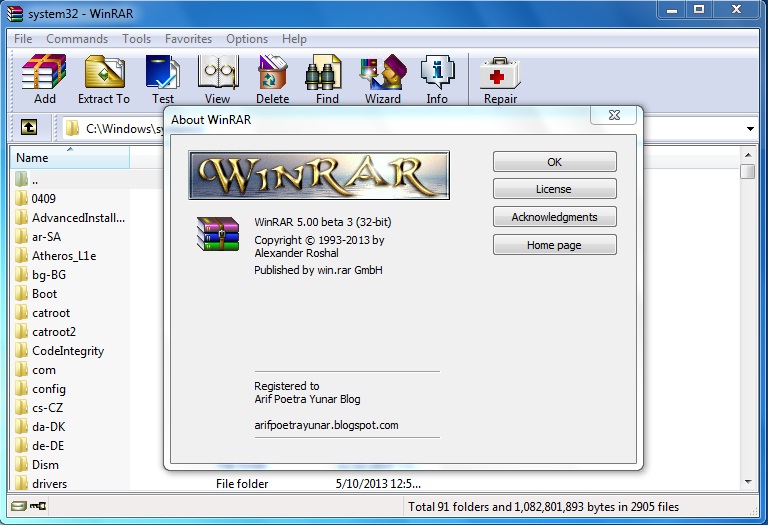The height and width of the screenshot is (526, 768).
Task: Click the Test archive icon
Action: [163, 78]
